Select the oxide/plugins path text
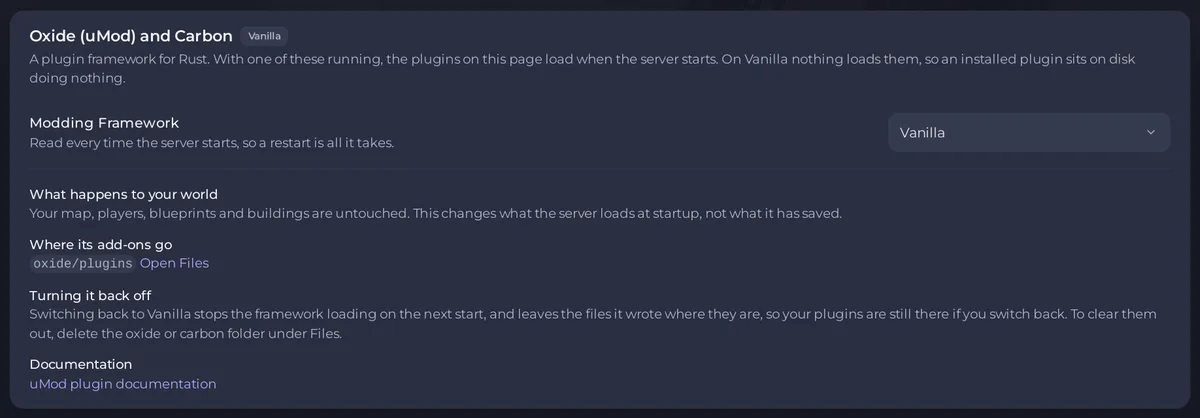The height and width of the screenshot is (418, 1200). (83, 263)
